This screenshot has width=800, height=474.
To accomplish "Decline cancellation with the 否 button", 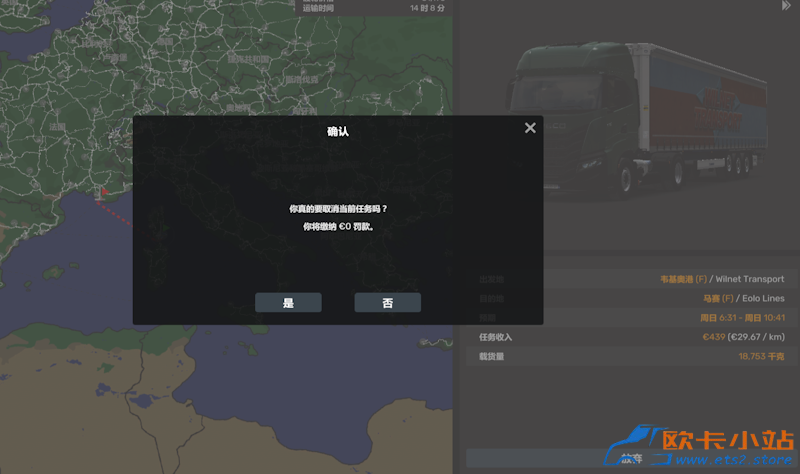I will tap(388, 303).
